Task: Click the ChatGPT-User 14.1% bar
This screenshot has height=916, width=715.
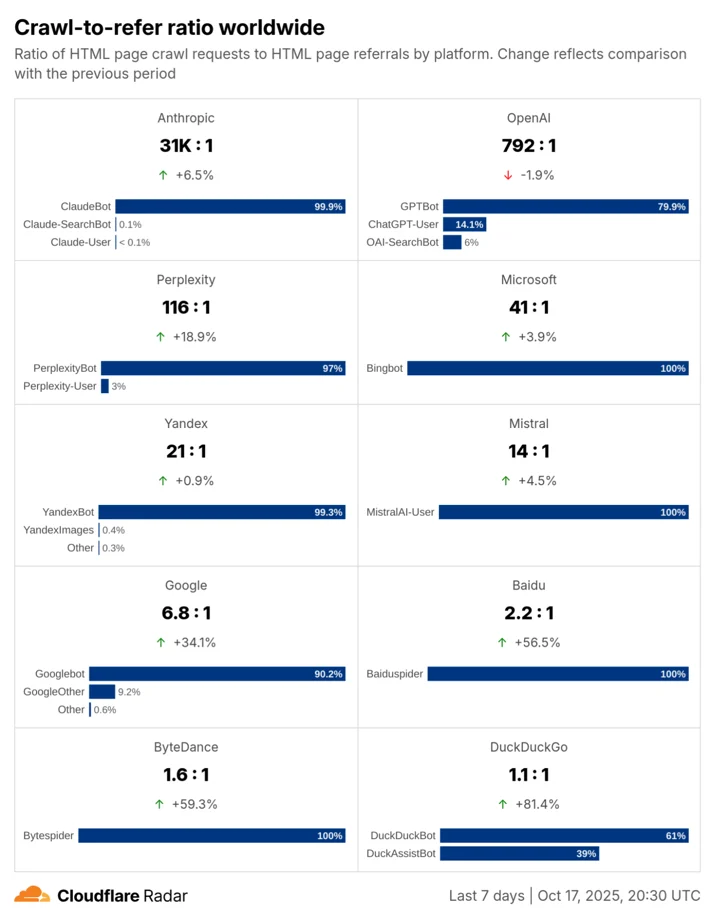Action: tap(464, 225)
